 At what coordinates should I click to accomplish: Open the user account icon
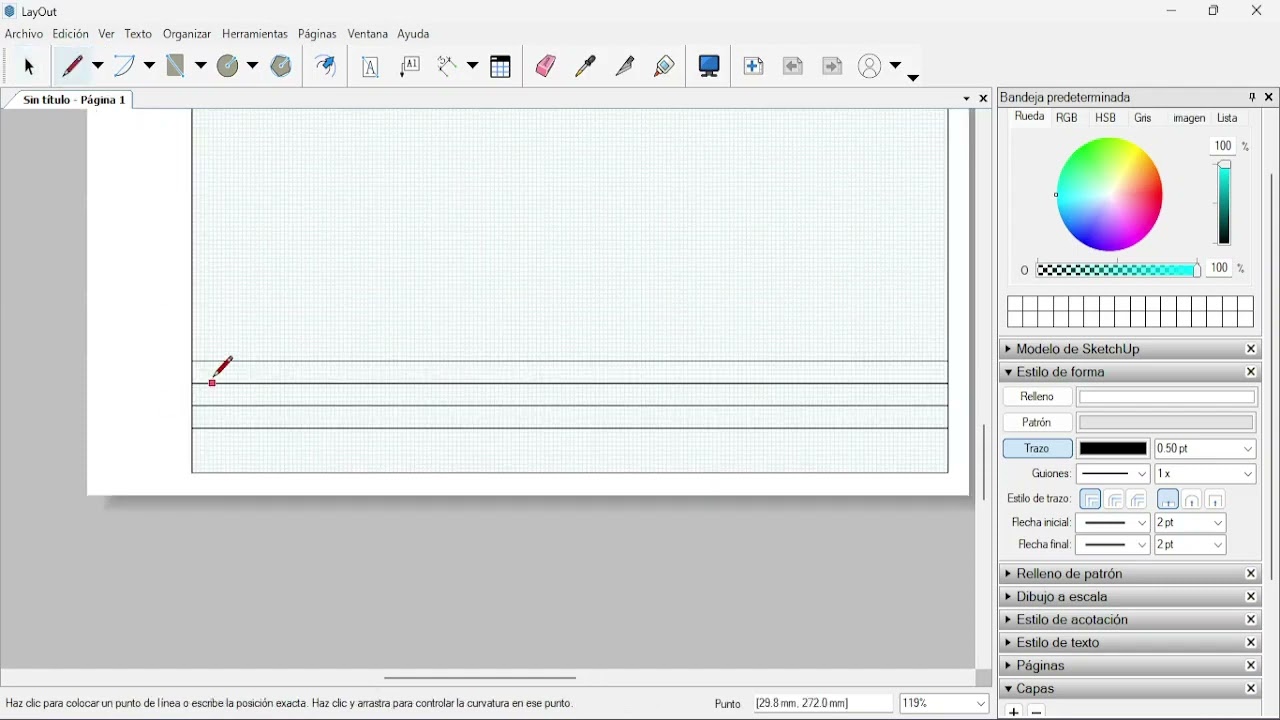pyautogui.click(x=871, y=67)
